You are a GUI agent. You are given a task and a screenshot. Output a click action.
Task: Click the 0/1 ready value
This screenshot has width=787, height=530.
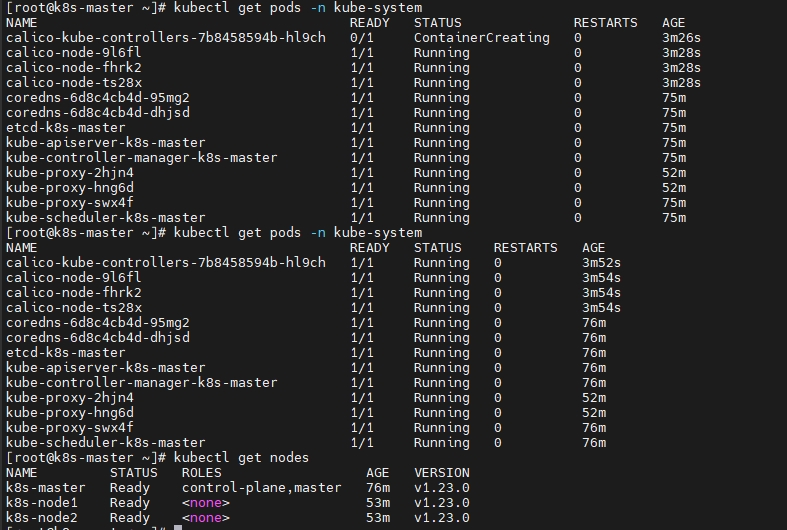pyautogui.click(x=361, y=38)
